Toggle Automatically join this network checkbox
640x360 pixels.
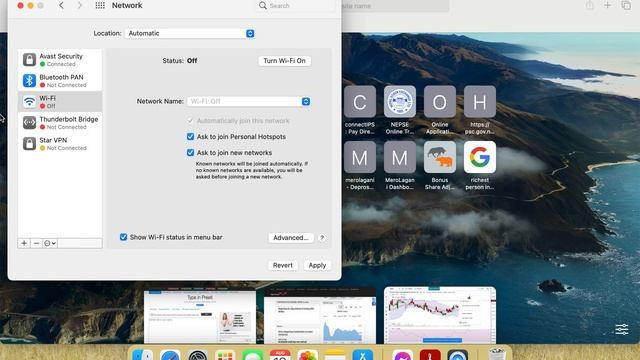(x=190, y=121)
